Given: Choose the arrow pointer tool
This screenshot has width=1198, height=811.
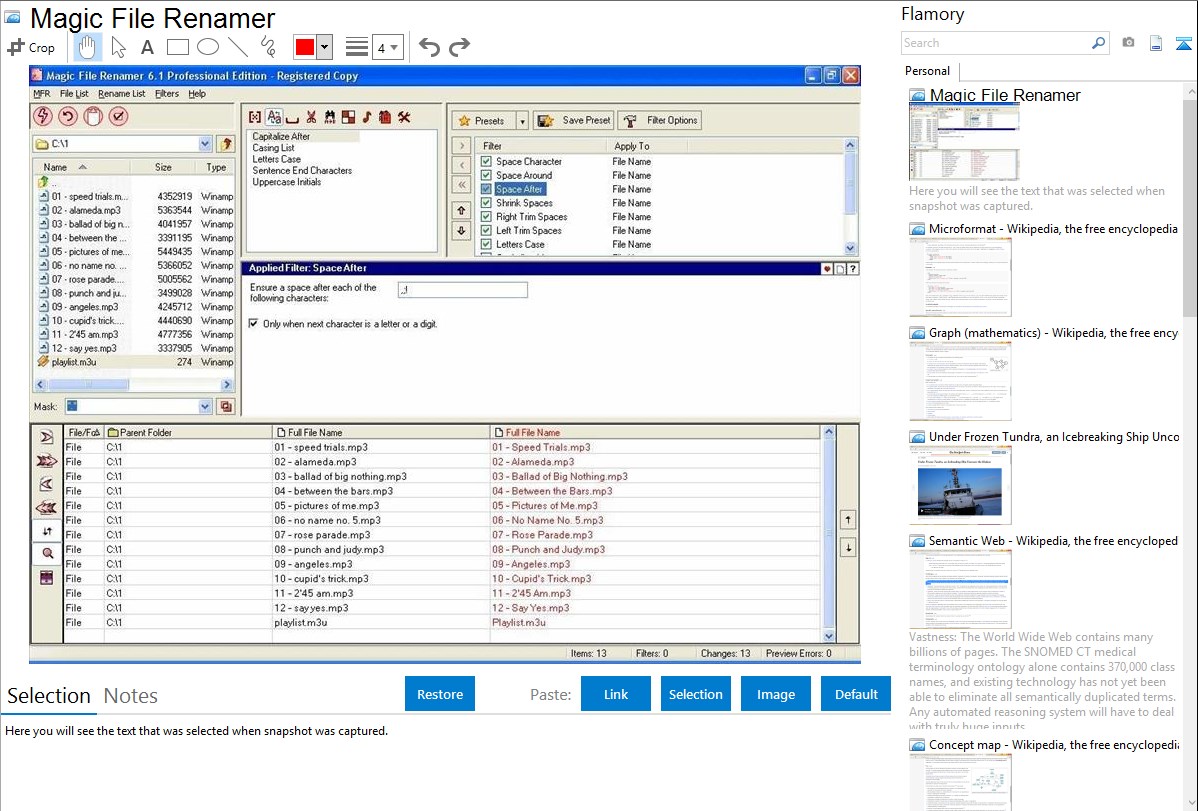Looking at the screenshot, I should 118,47.
